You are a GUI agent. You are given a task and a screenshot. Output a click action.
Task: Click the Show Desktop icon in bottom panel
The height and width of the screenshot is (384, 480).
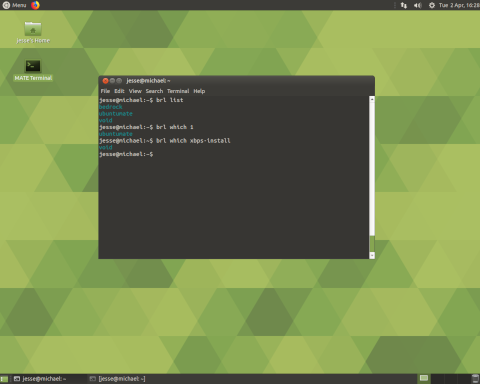pyautogui.click(x=4, y=379)
